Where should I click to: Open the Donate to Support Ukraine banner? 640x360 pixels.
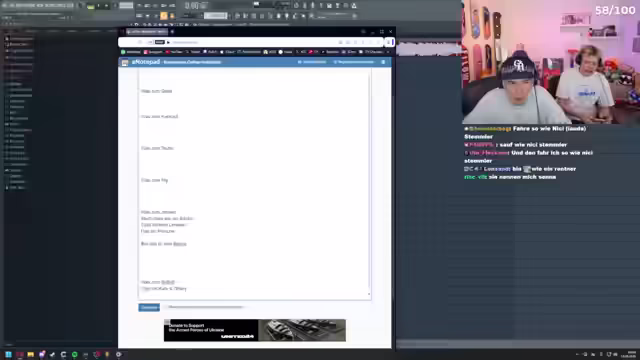coord(255,330)
